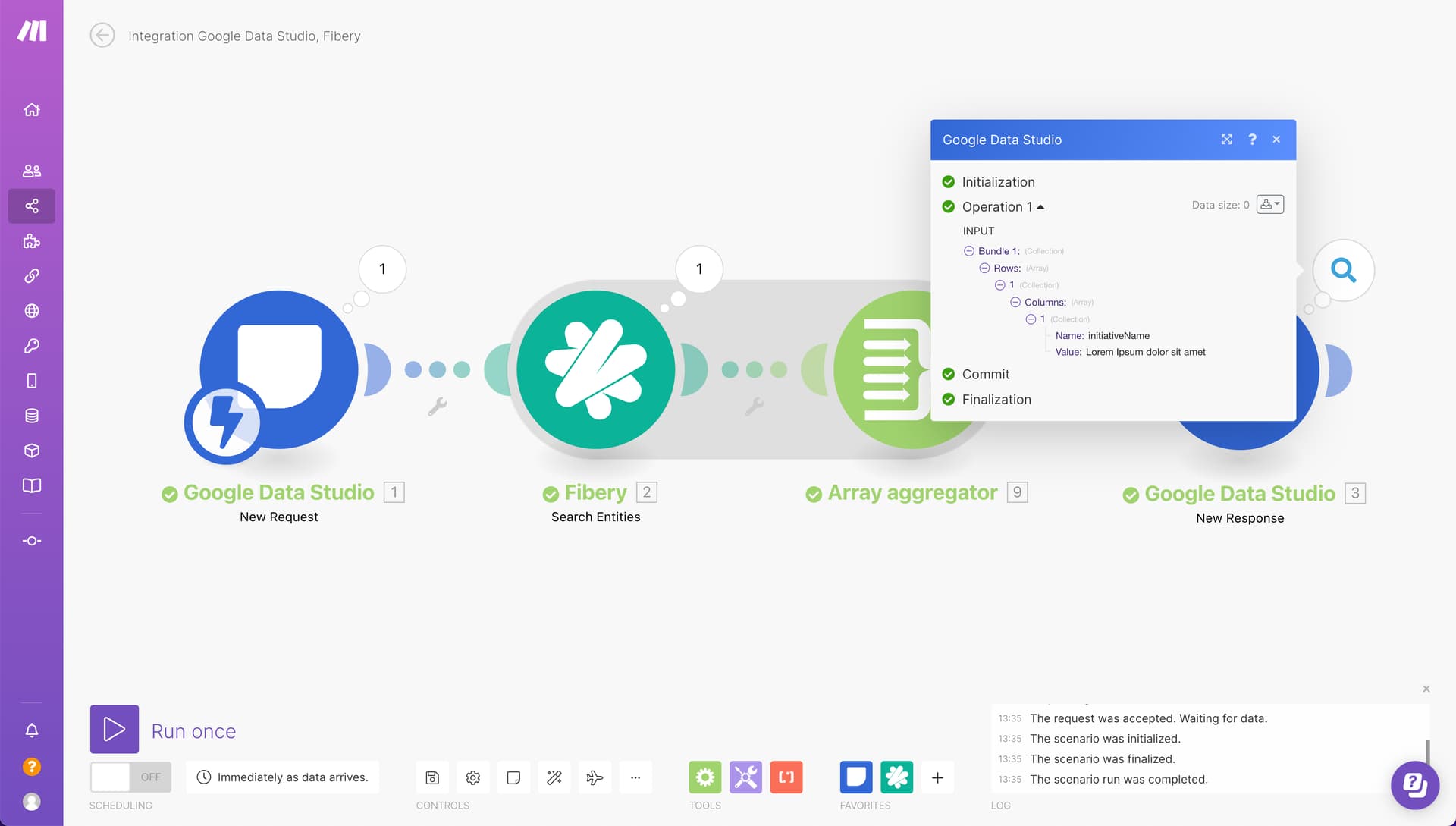
Task: Open the Google Data Studio New Request module
Action: [x=278, y=370]
